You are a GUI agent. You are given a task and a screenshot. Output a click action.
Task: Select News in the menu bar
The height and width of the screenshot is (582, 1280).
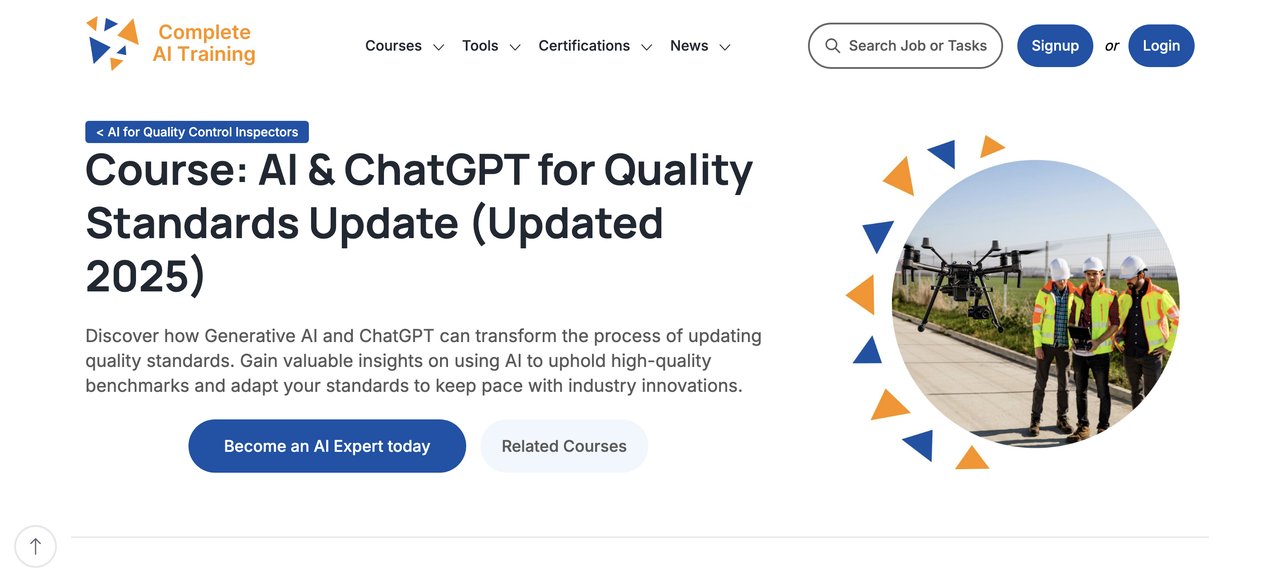[x=688, y=45]
